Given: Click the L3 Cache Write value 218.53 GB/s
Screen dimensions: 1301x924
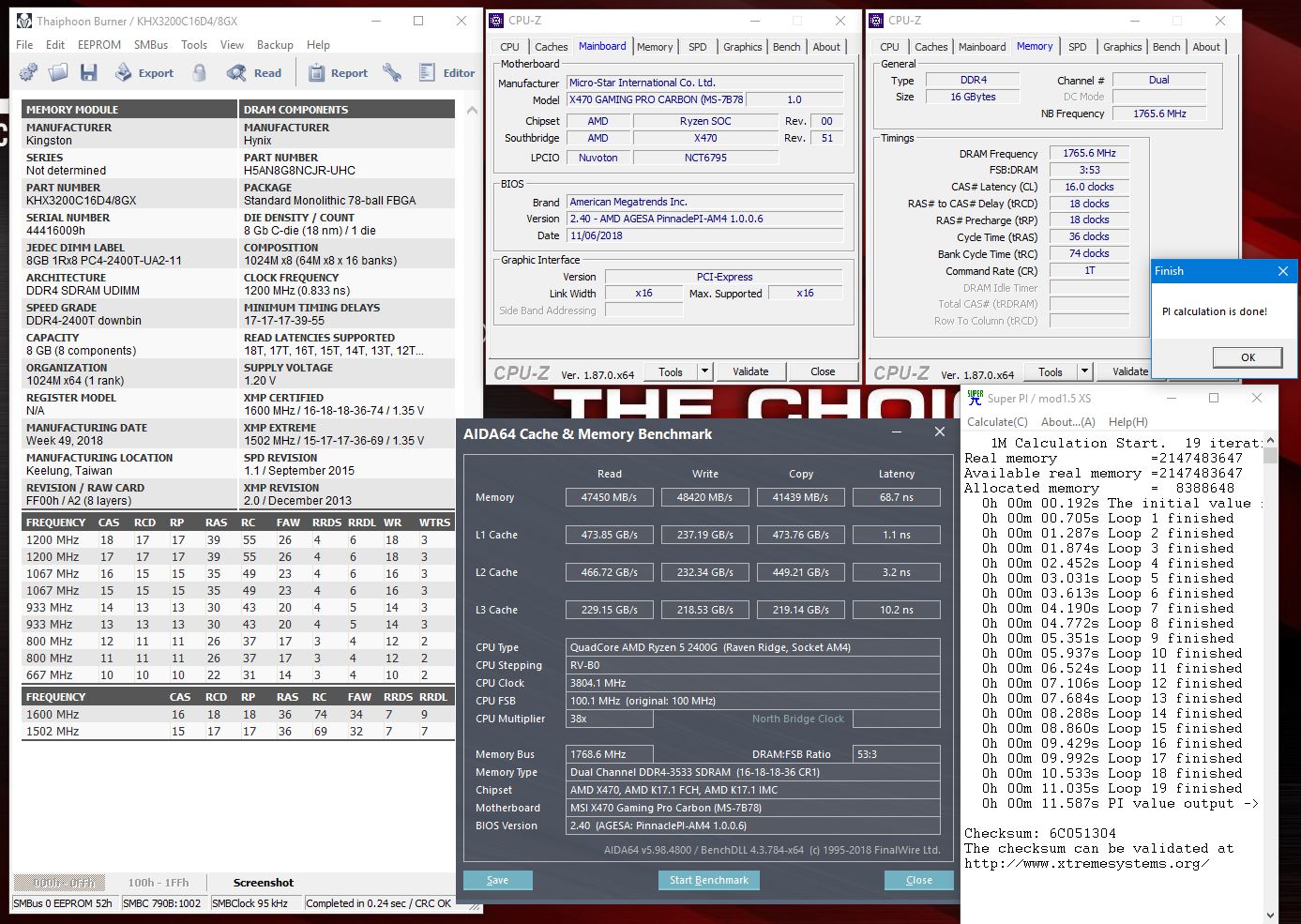Looking at the screenshot, I should [x=704, y=610].
